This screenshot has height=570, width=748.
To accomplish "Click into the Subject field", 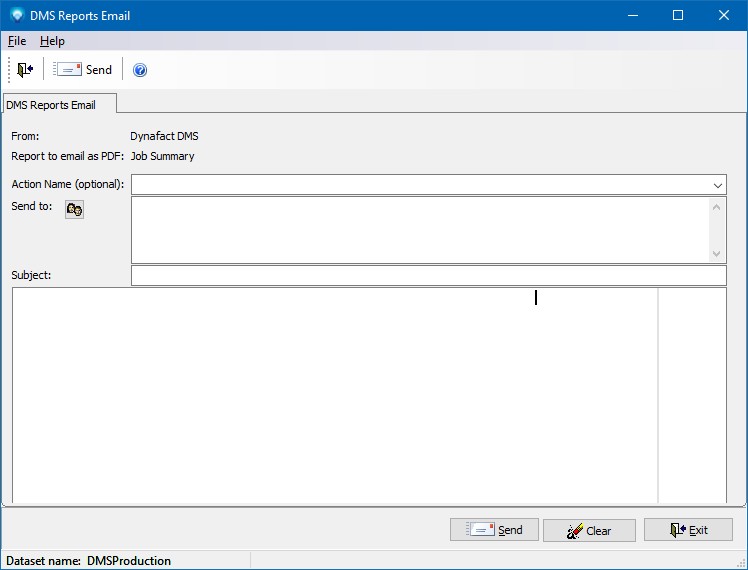I will pyautogui.click(x=428, y=275).
